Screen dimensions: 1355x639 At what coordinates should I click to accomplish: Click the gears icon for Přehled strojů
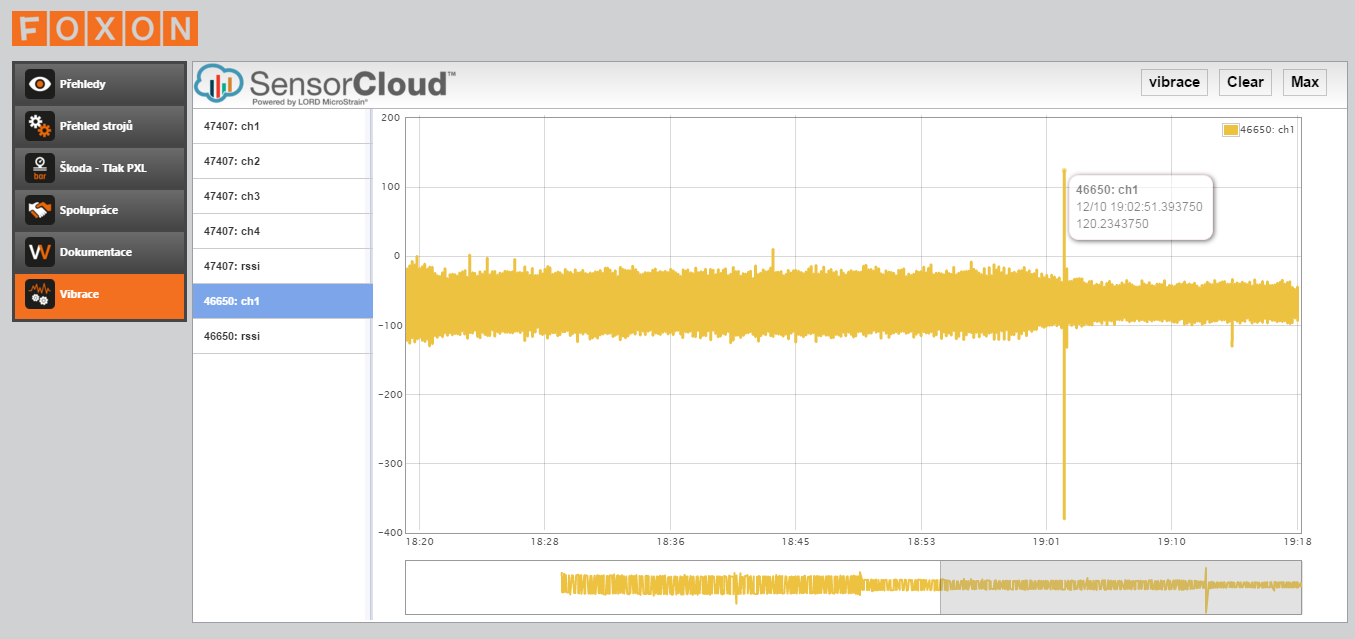pyautogui.click(x=40, y=126)
